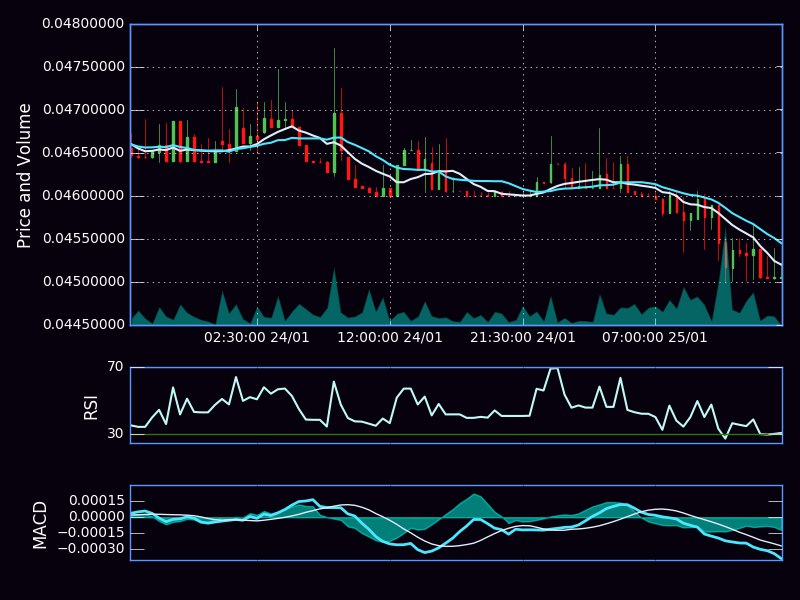Click the RSI 30 level label
The height and width of the screenshot is (600, 800).
coord(116,434)
